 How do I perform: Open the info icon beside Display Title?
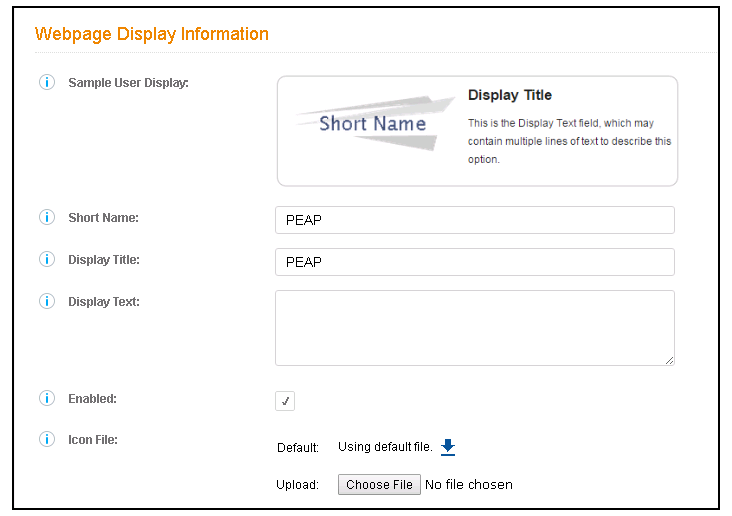click(47, 259)
